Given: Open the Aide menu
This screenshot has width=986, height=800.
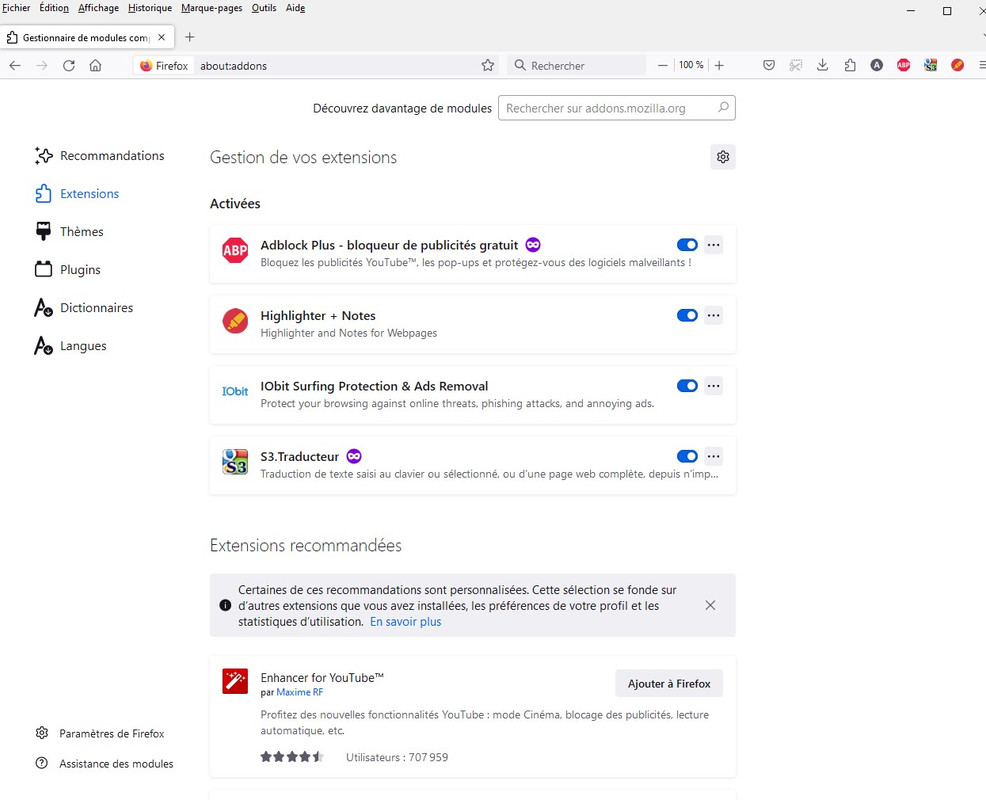Looking at the screenshot, I should pyautogui.click(x=296, y=8).
